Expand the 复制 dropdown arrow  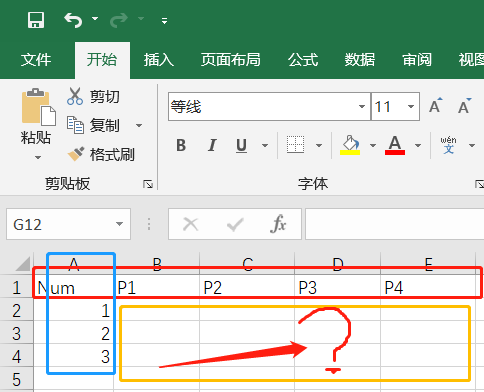[139, 126]
